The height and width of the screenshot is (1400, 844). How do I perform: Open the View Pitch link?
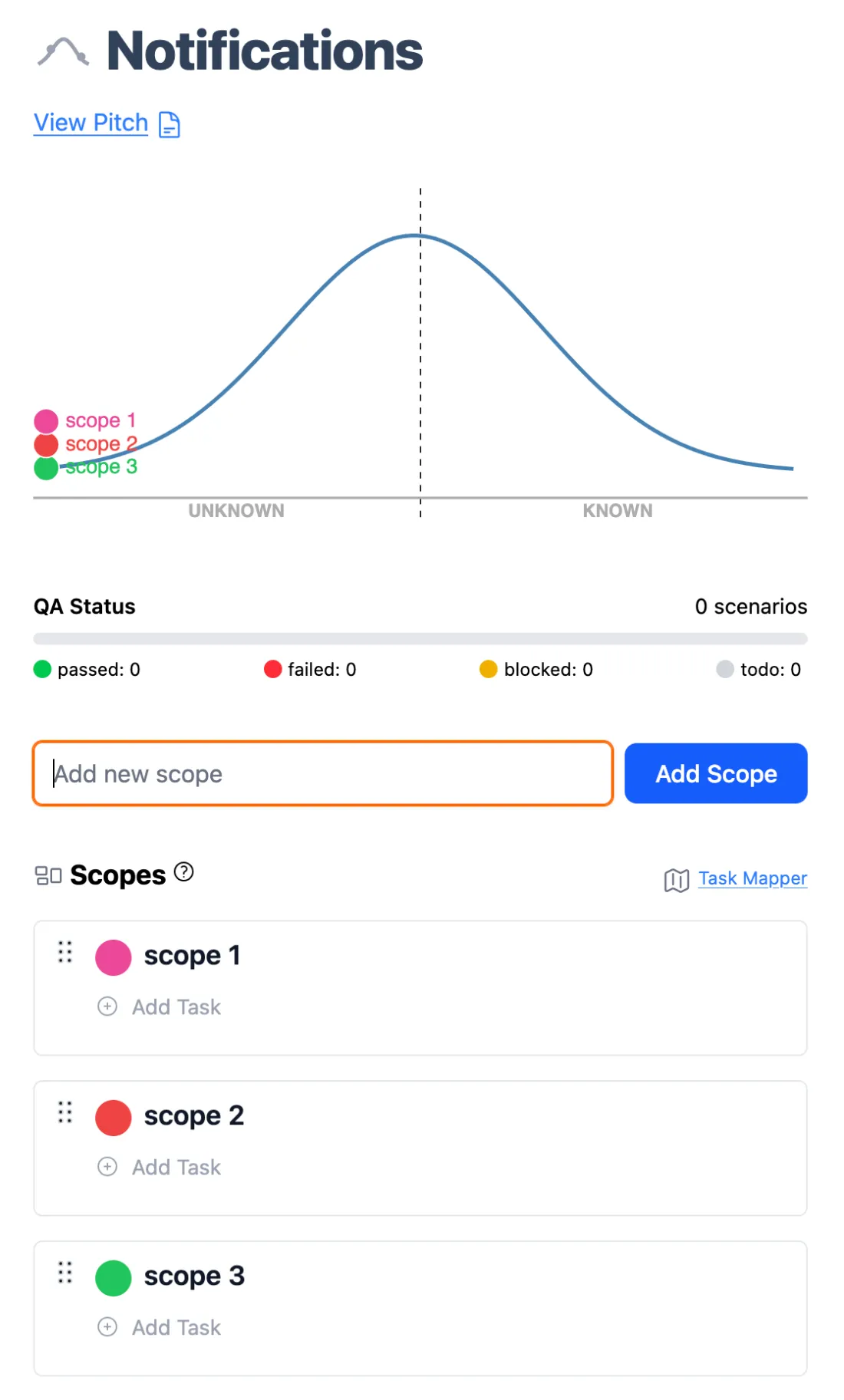coord(91,123)
